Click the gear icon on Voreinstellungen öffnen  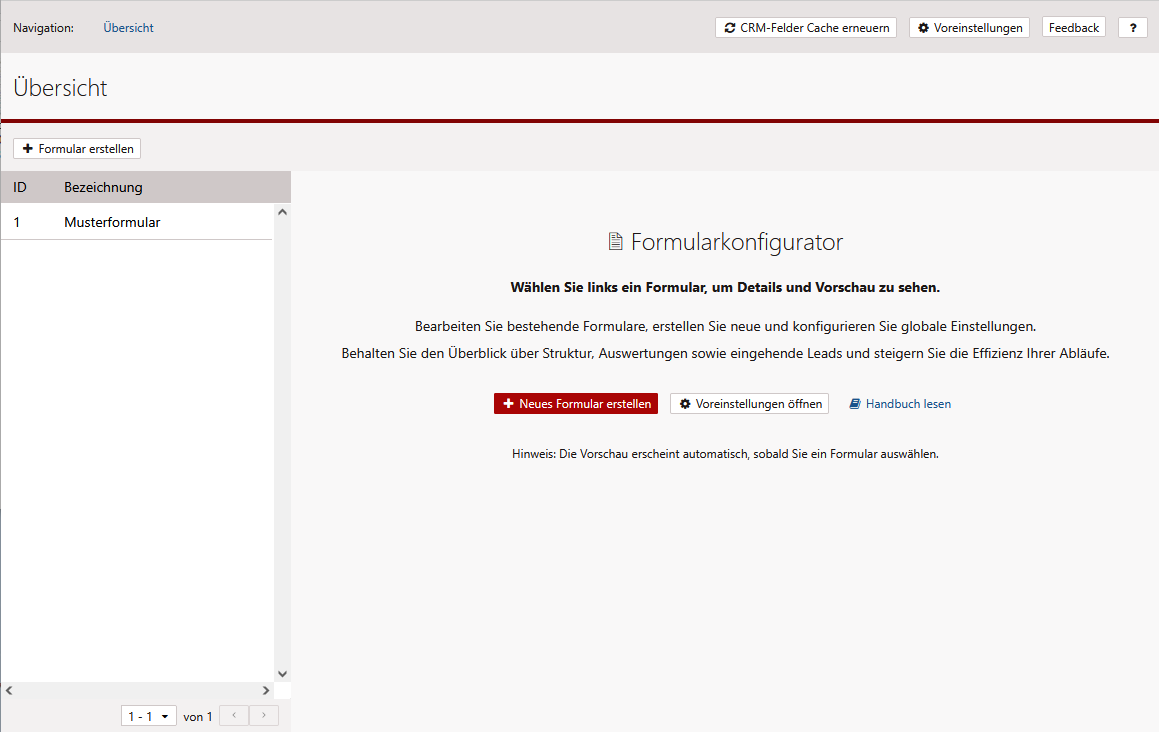click(x=685, y=404)
